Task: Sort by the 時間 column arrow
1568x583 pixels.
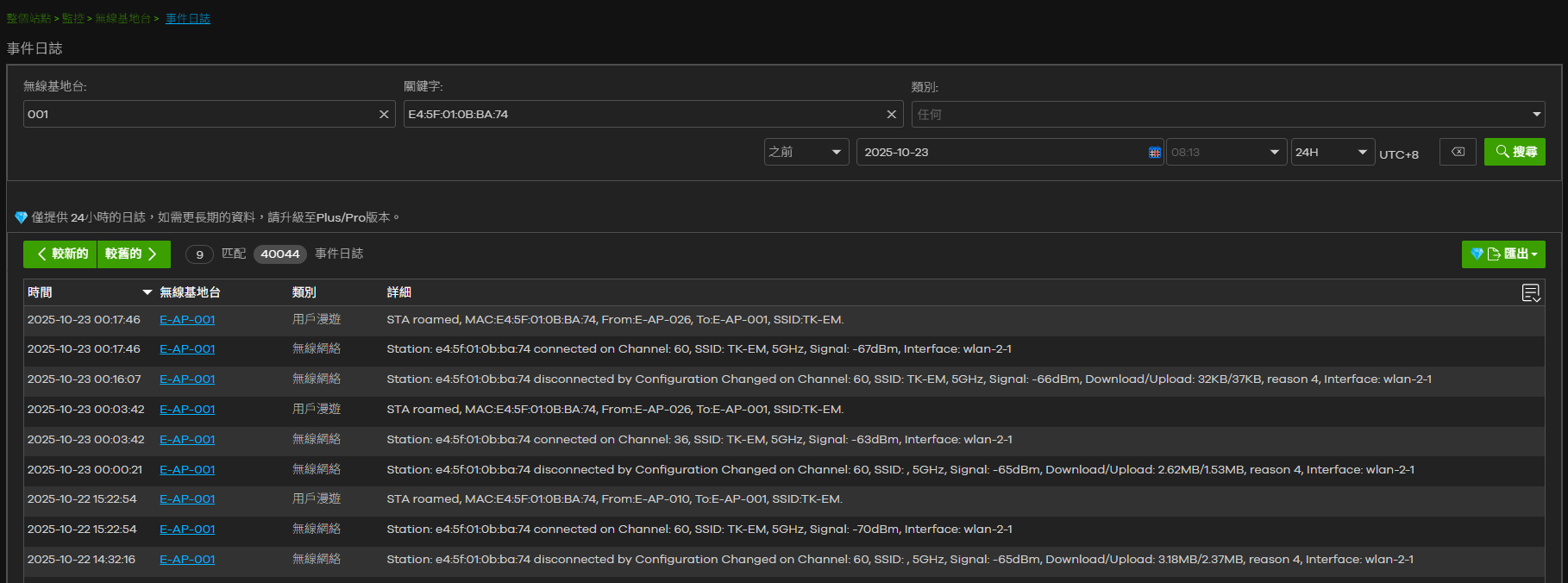Action: pyautogui.click(x=147, y=292)
